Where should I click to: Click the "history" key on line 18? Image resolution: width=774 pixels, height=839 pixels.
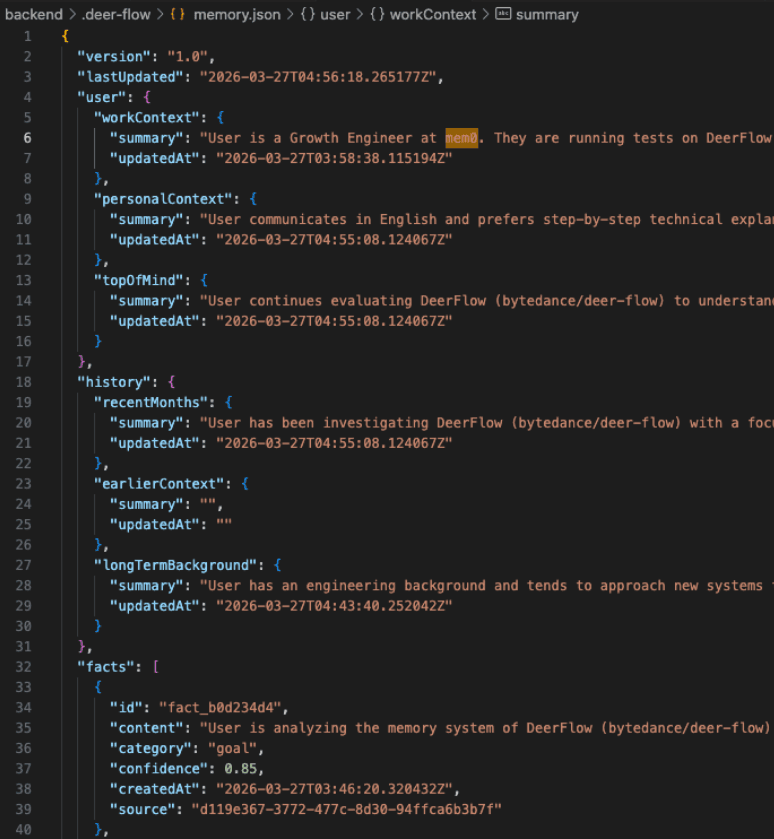(114, 382)
